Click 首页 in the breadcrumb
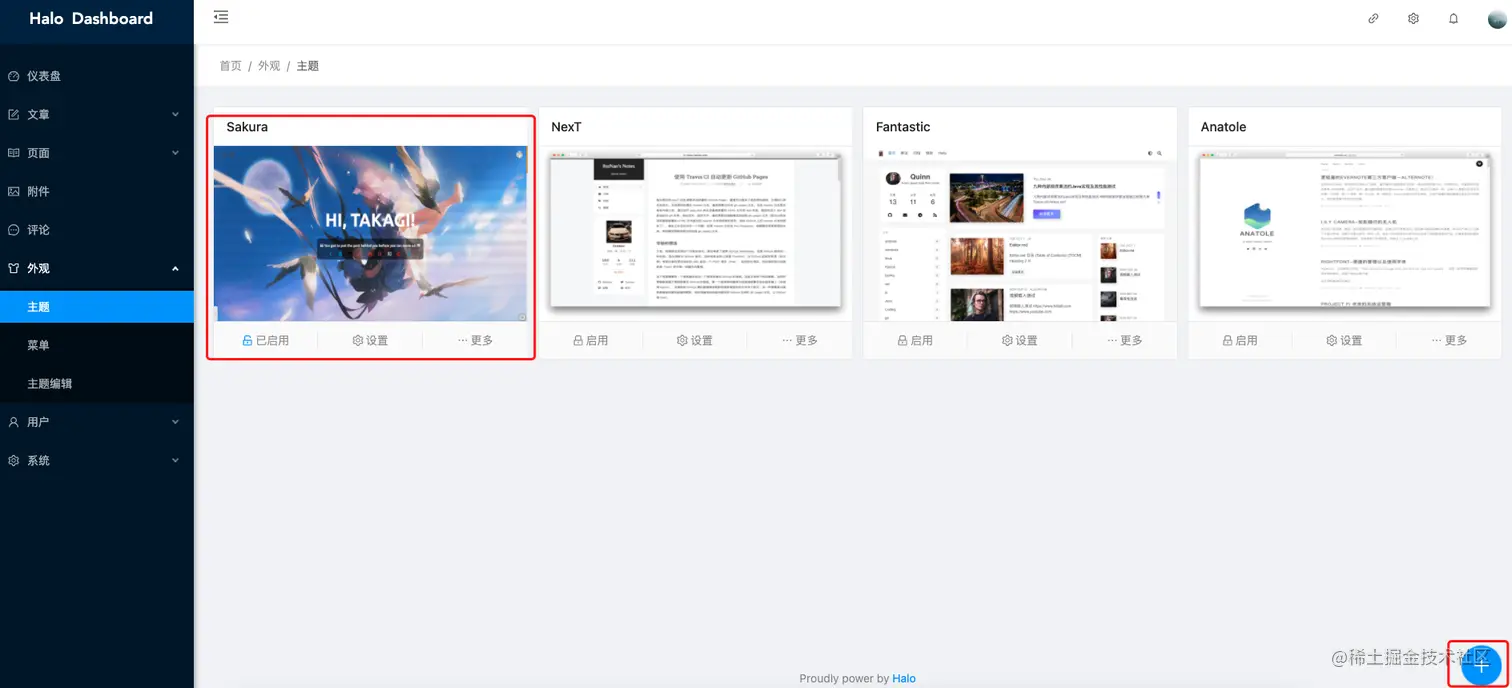This screenshot has width=1512, height=688. tap(231, 66)
